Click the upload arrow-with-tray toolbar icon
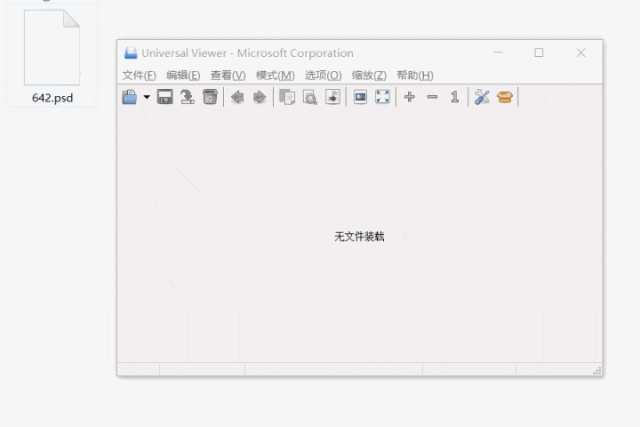Screen dimensions: 640x427 tap(187, 97)
